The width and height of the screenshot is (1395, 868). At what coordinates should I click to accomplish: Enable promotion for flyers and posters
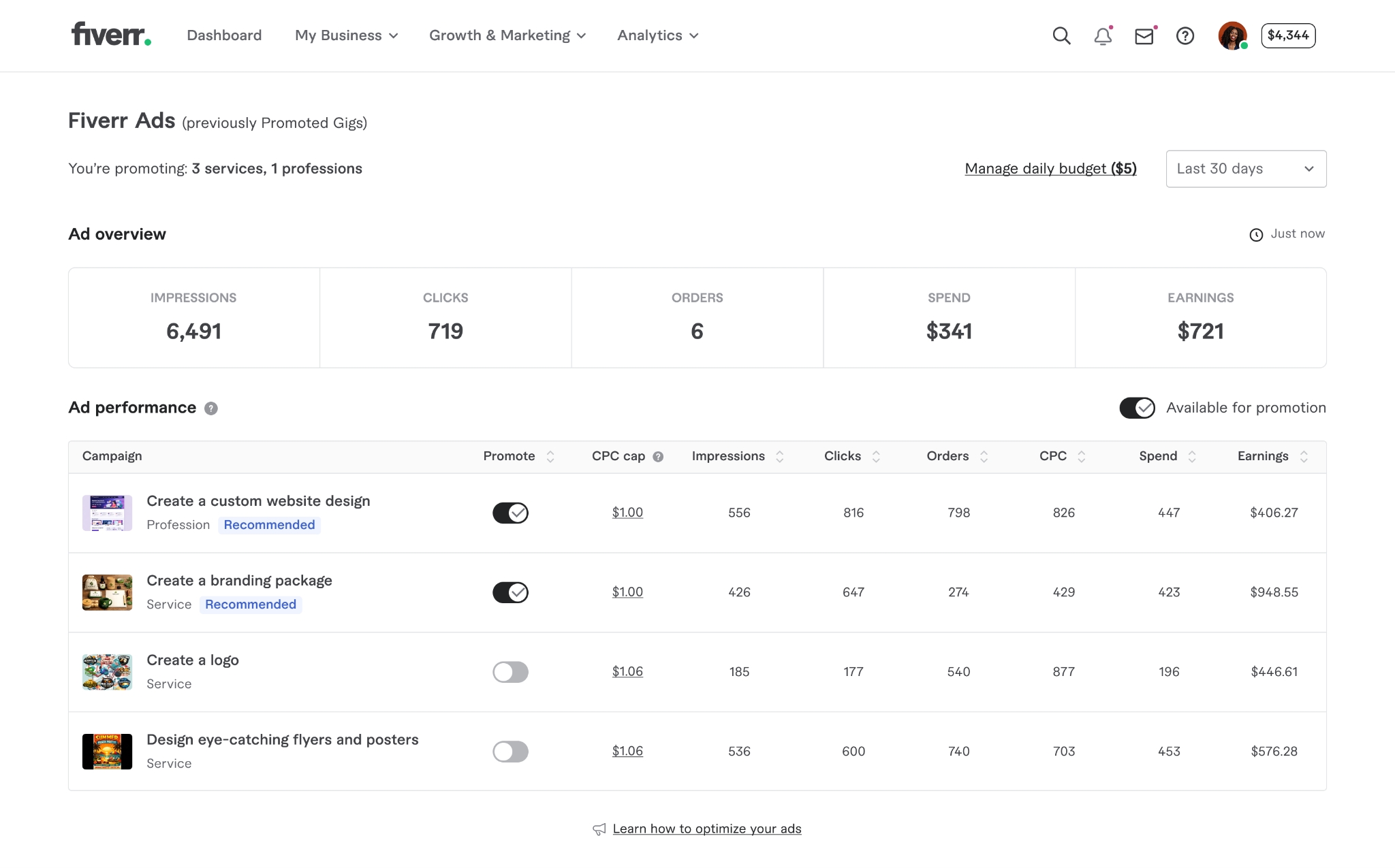(x=510, y=752)
